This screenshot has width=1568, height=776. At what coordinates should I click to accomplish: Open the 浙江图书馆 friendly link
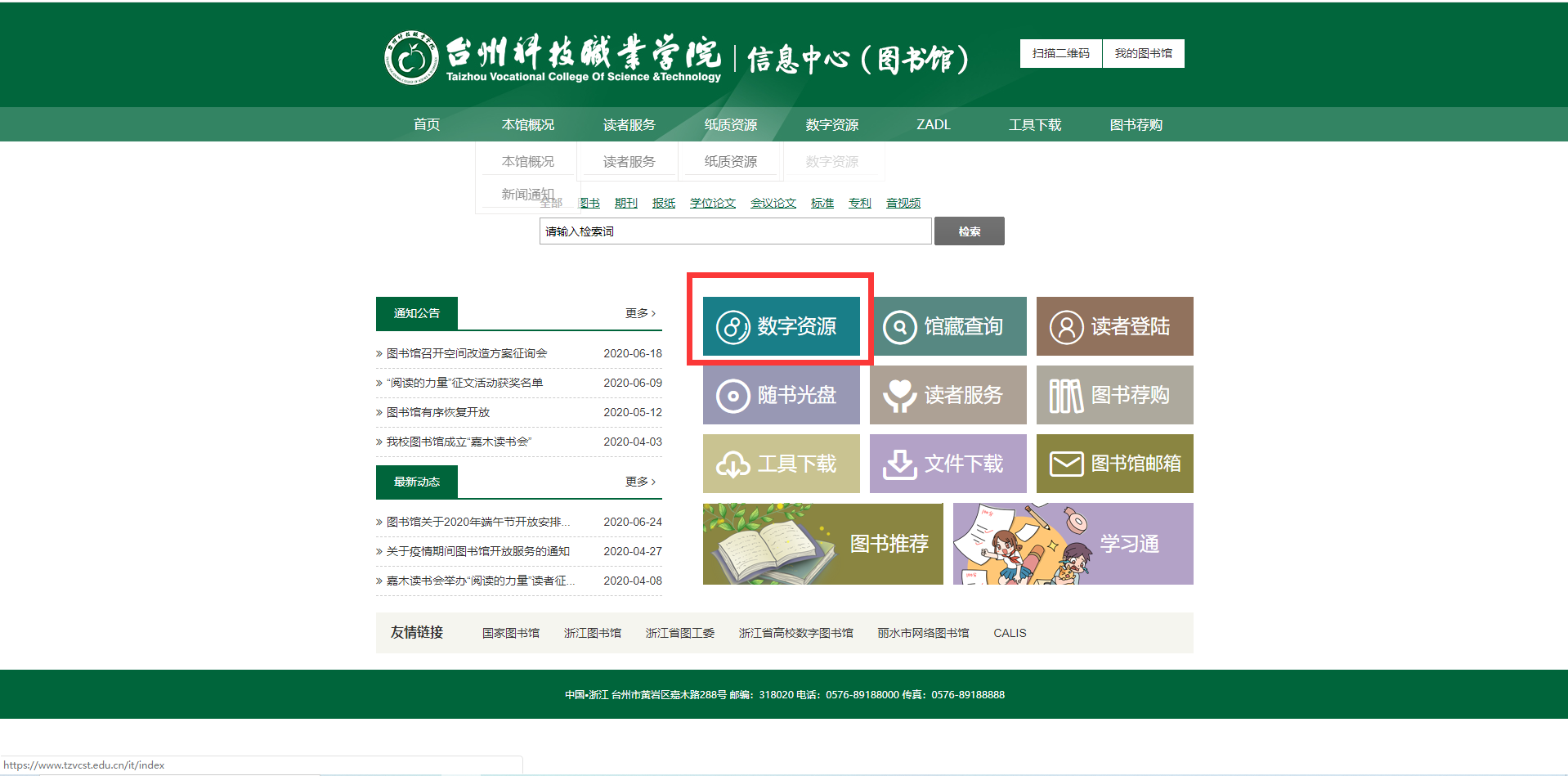(593, 633)
